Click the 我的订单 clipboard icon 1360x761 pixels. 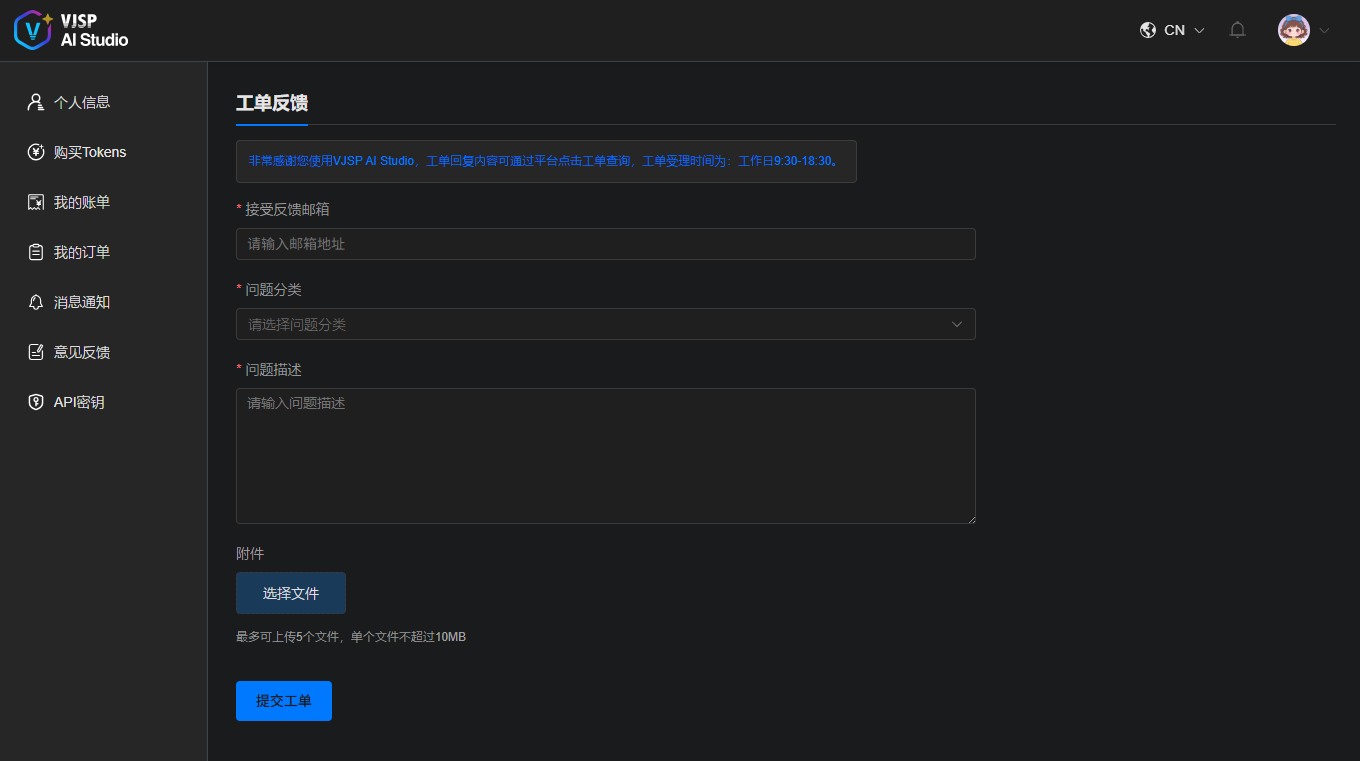(36, 252)
